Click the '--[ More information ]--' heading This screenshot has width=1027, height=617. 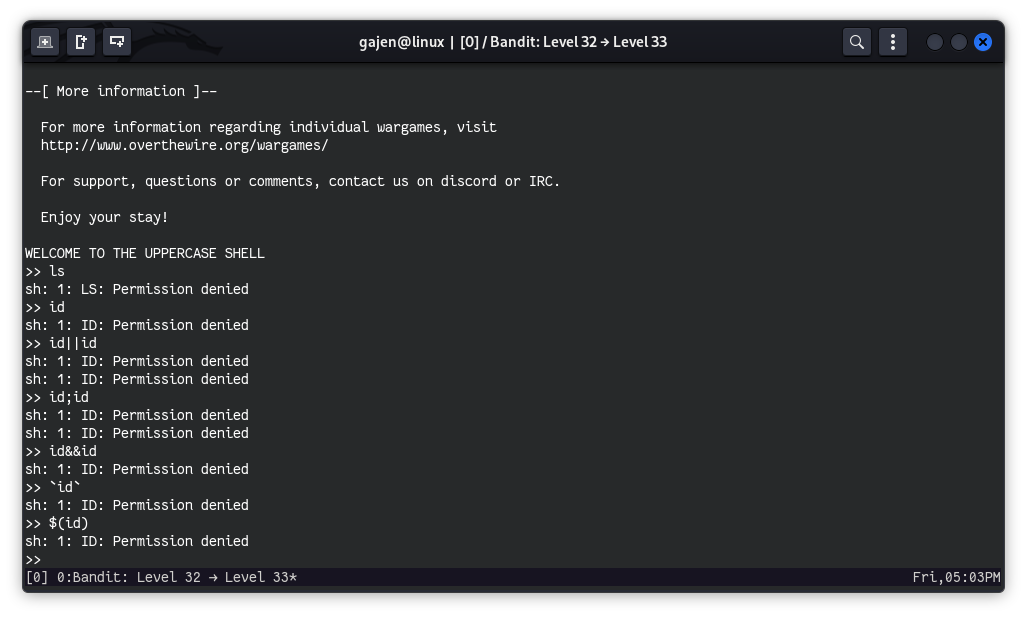point(121,91)
